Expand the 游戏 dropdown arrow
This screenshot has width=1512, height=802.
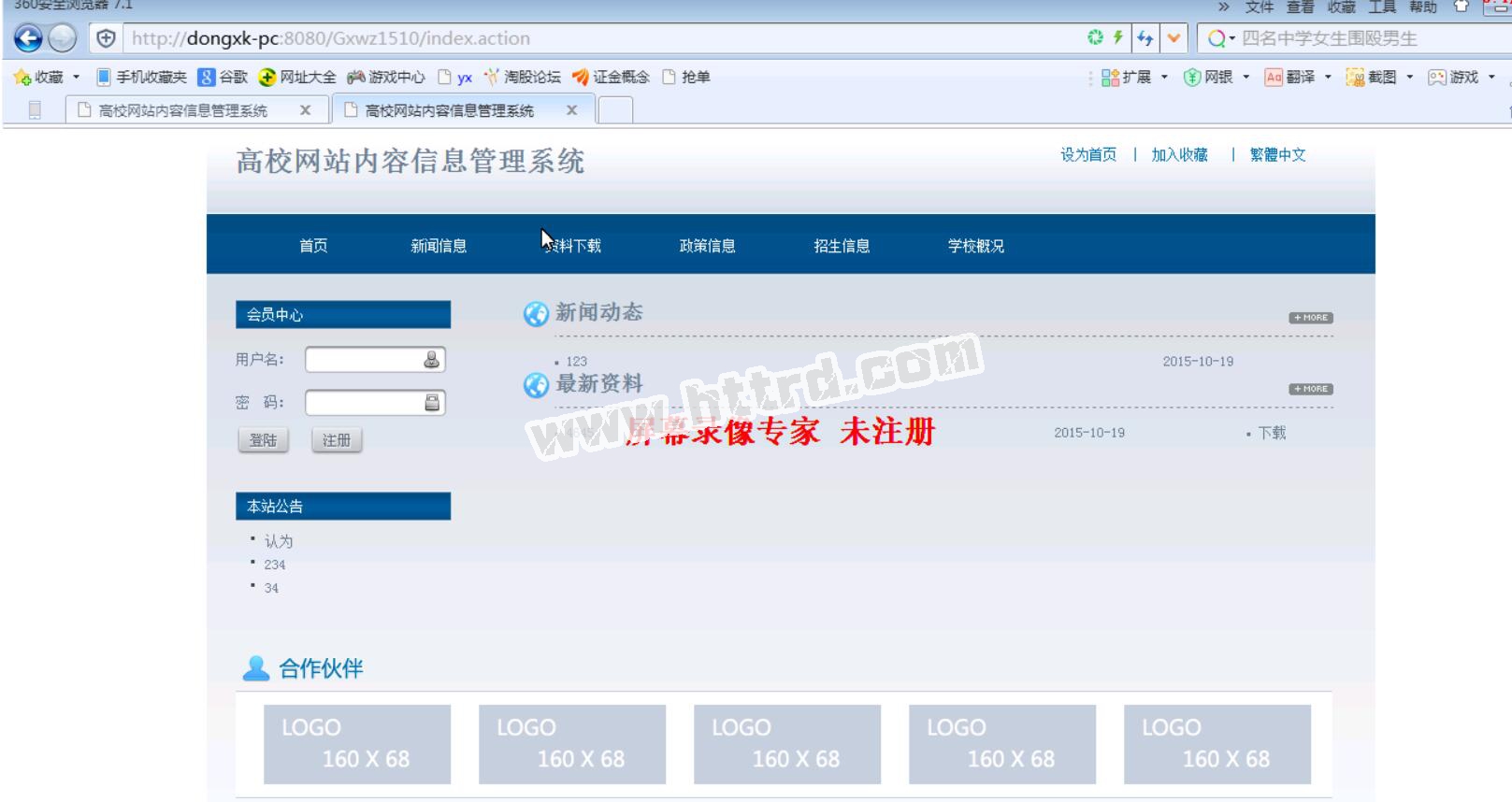point(1491,77)
